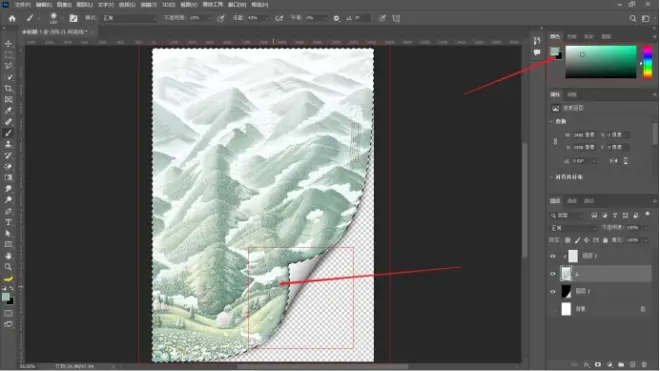Enable airbrush build-up icon in options bar
The image size is (660, 371).
click(279, 19)
